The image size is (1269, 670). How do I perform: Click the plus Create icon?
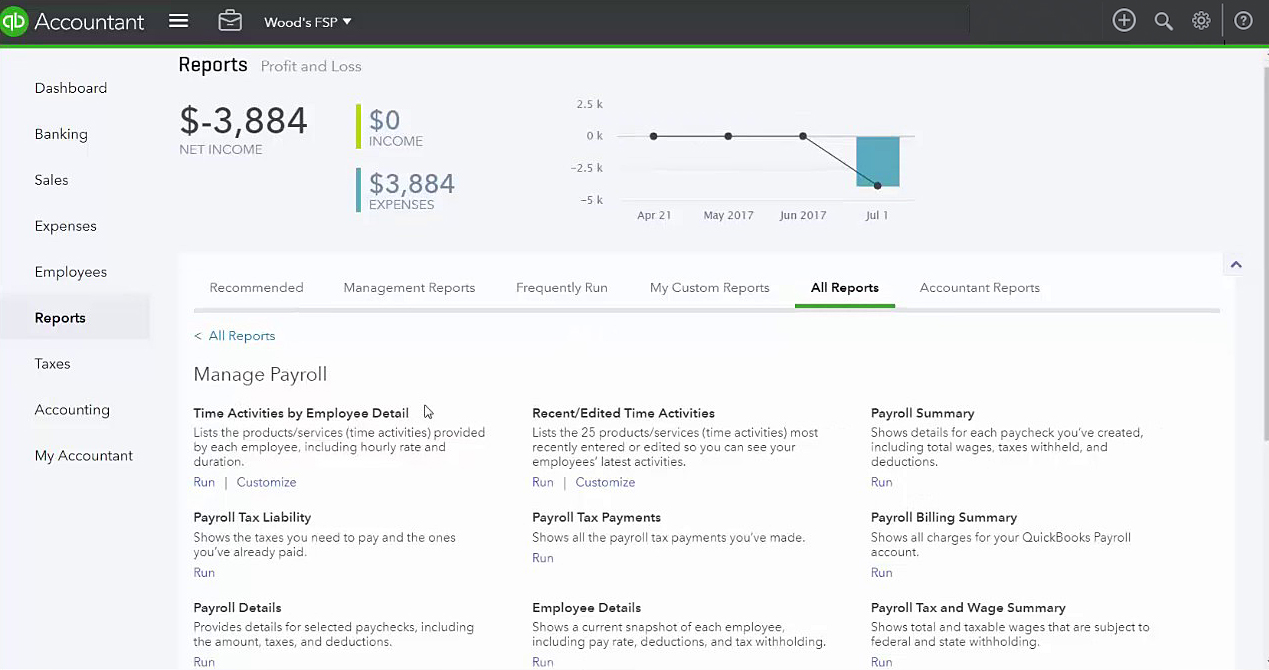pyautogui.click(x=1124, y=21)
